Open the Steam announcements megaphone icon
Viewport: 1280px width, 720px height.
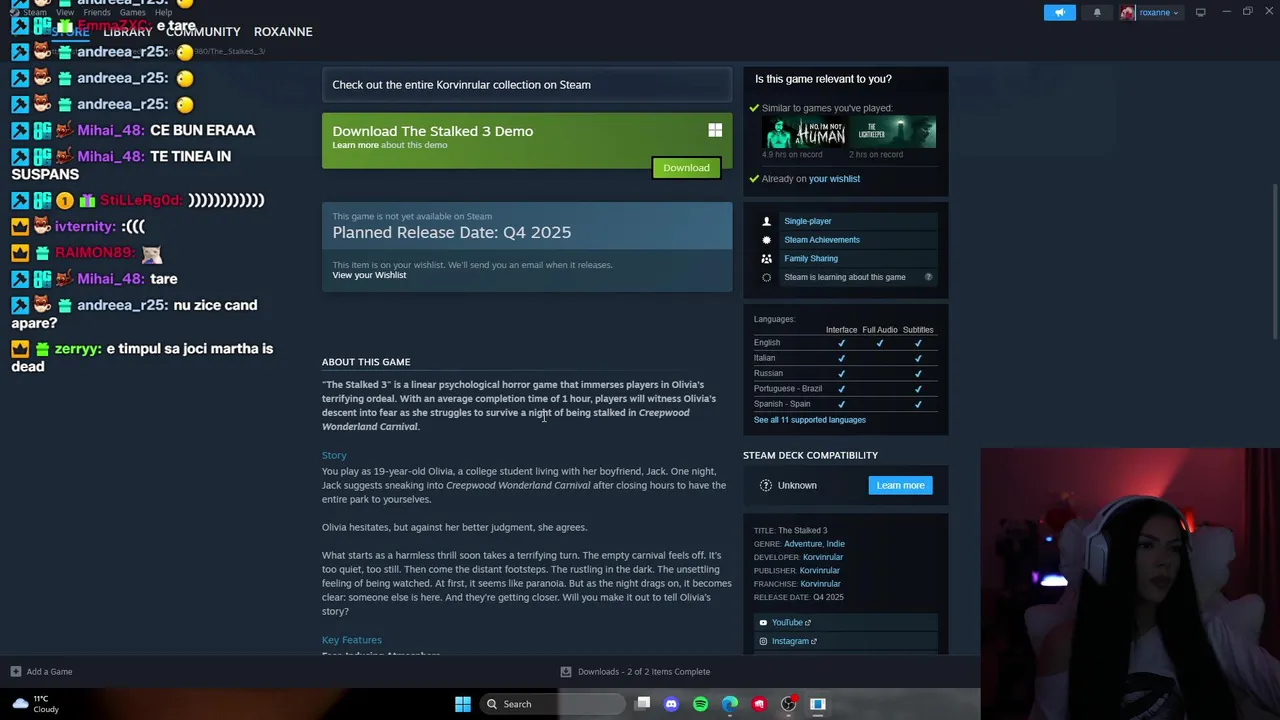[x=1060, y=12]
